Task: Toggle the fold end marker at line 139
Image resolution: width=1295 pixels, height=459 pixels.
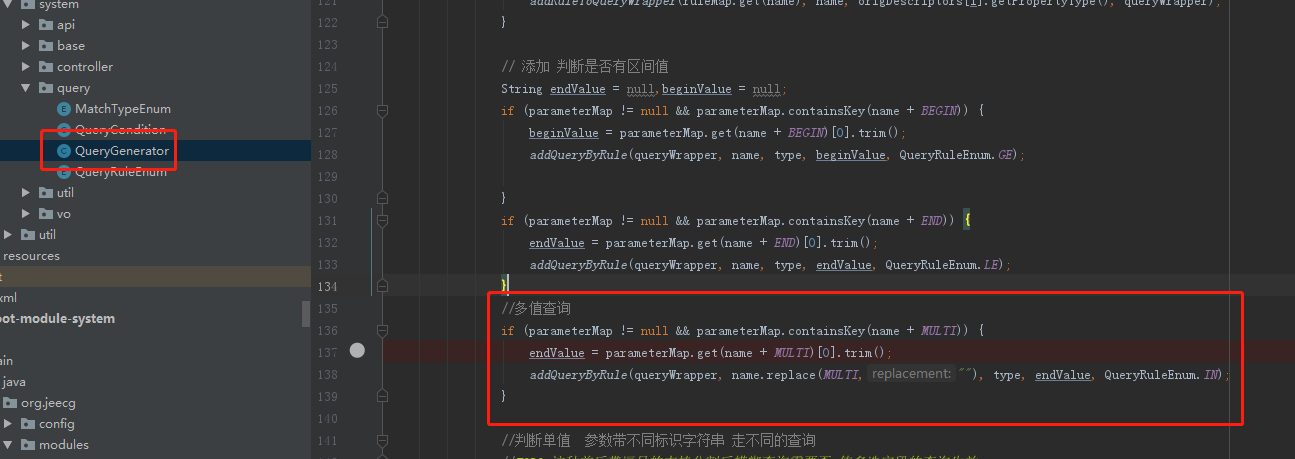Action: coord(381,396)
